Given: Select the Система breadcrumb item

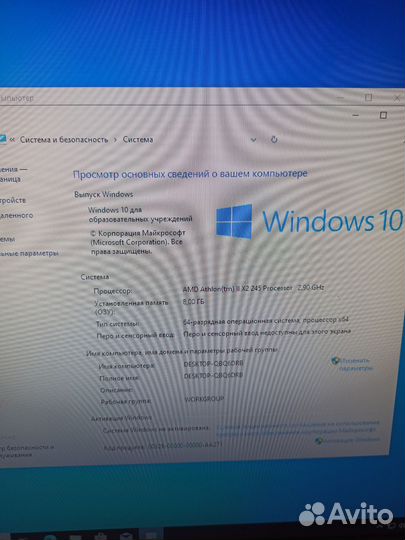Looking at the screenshot, I should pyautogui.click(x=138, y=139).
